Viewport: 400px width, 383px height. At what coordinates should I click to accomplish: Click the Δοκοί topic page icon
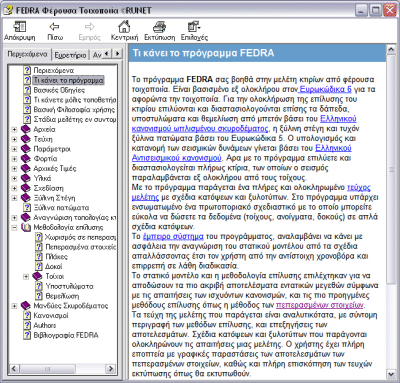tap(39, 266)
